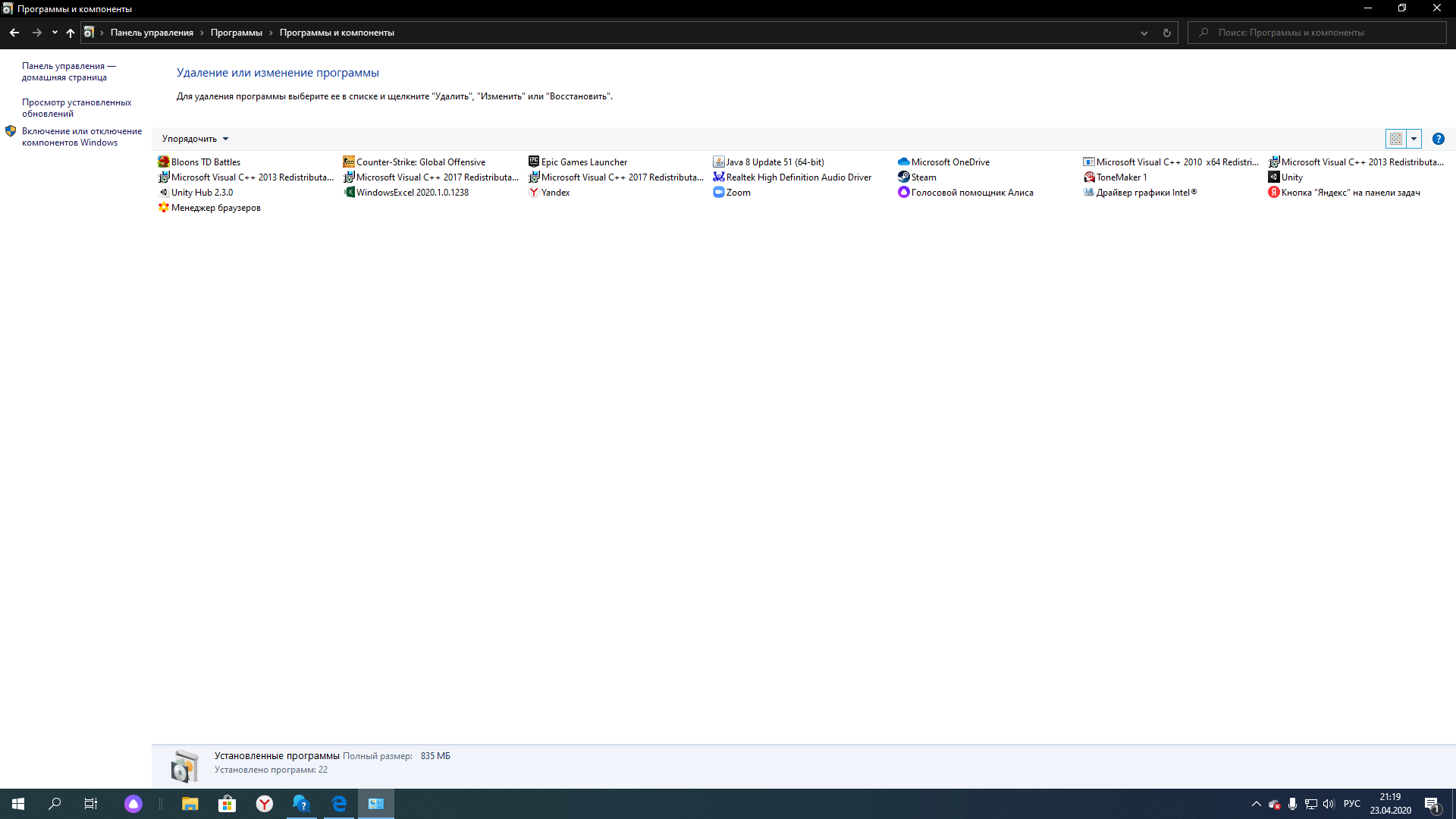Click the search Programs and Components field
Image resolution: width=1456 pixels, height=819 pixels.
click(1317, 33)
